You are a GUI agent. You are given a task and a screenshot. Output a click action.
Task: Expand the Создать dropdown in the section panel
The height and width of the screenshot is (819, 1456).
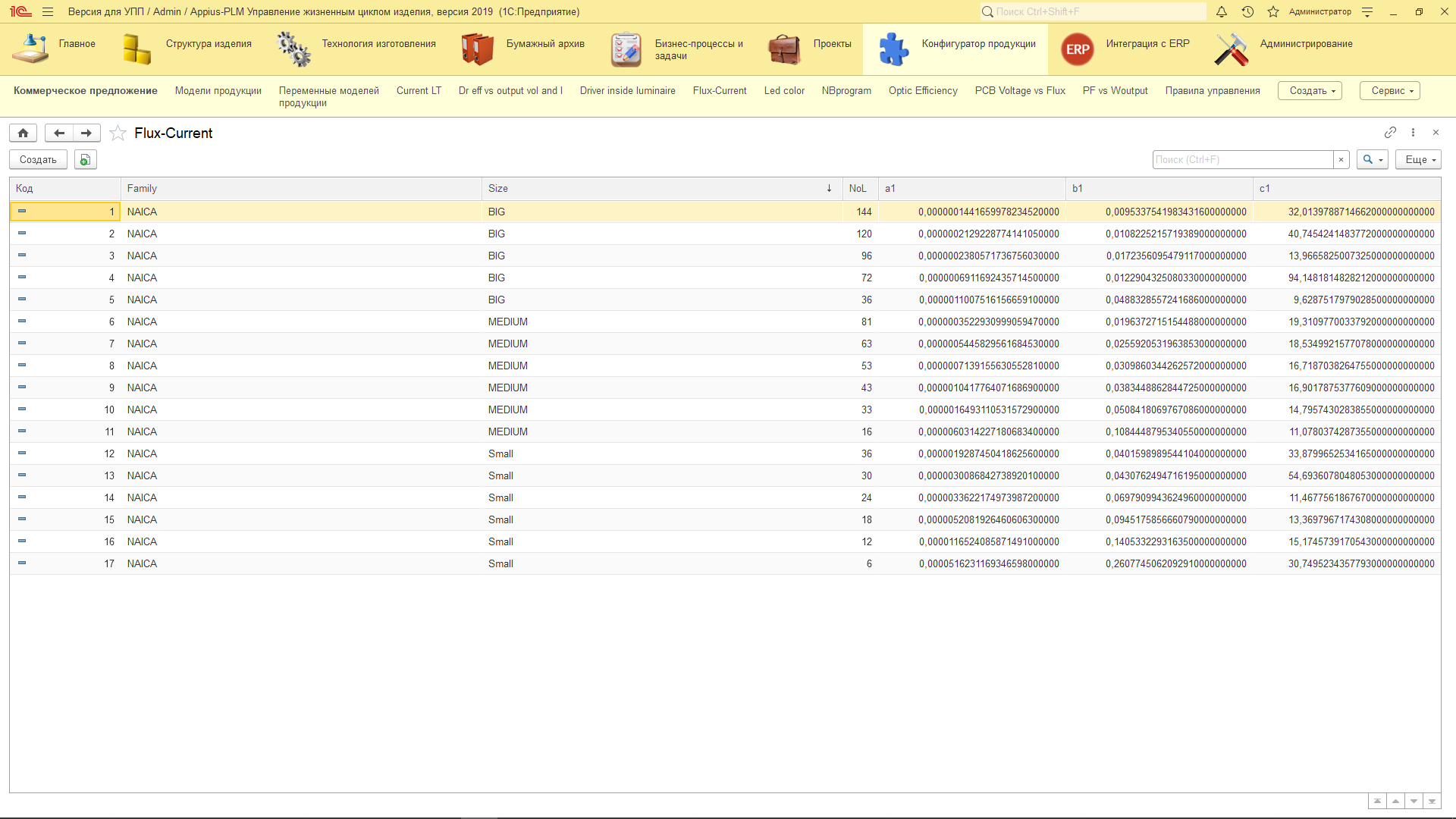(x=1310, y=91)
